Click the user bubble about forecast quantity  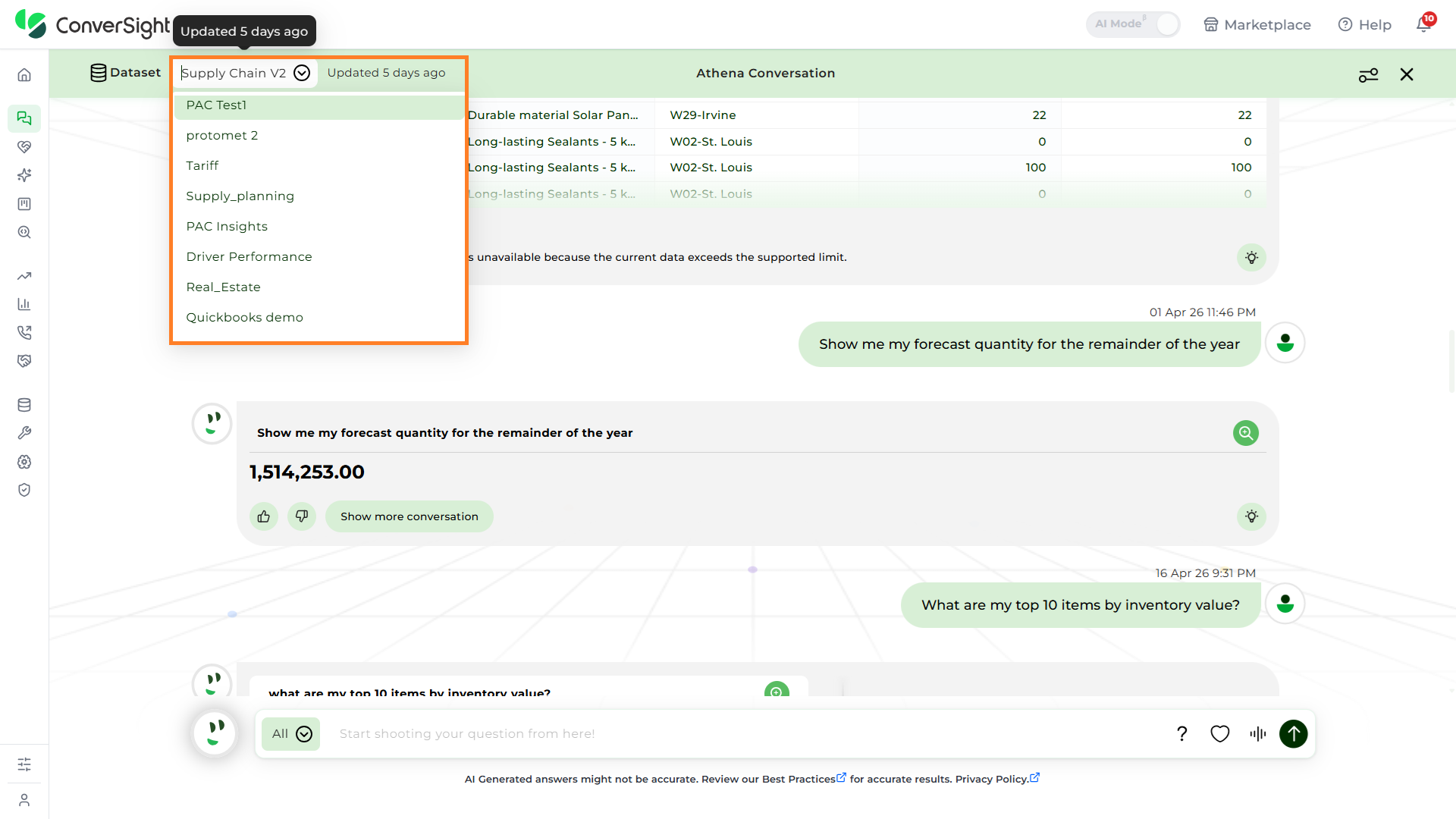[1029, 344]
